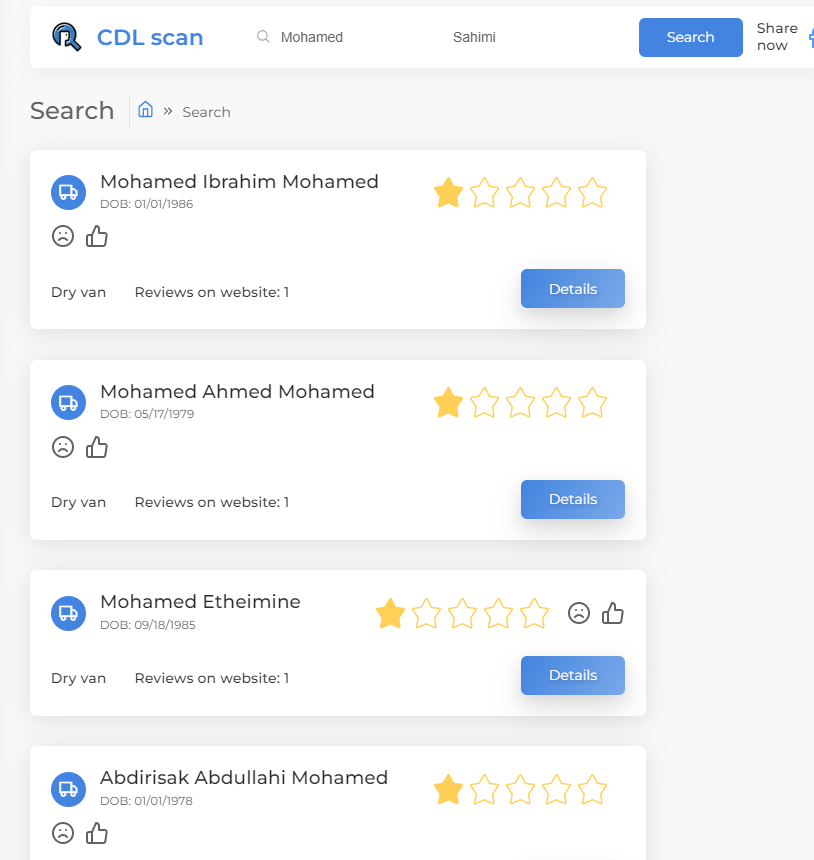
Task: Click thumbs up for Mohamed Ibrahim Mohamed
Action: (97, 236)
